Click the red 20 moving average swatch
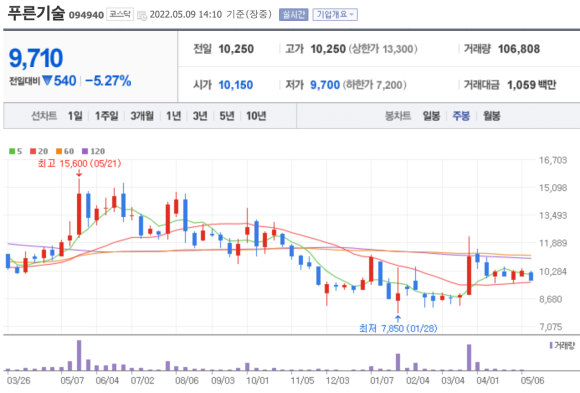 33,151
